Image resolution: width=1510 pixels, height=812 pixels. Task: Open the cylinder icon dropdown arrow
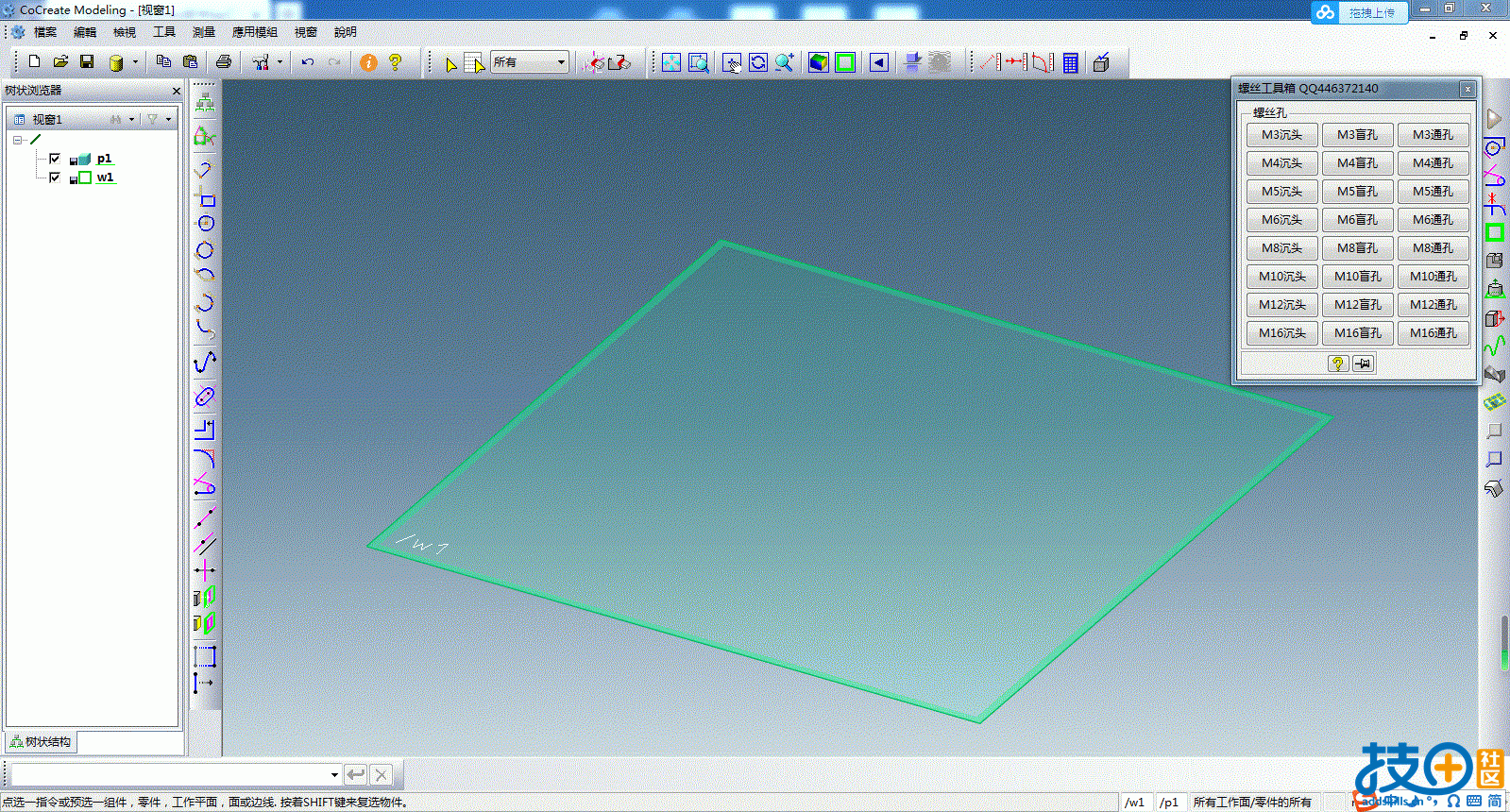click(x=135, y=62)
